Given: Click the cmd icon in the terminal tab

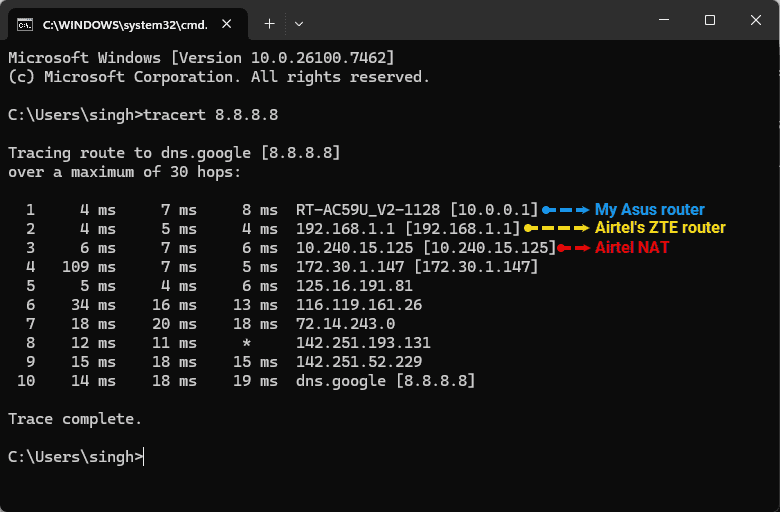Looking at the screenshot, I should pos(26,22).
